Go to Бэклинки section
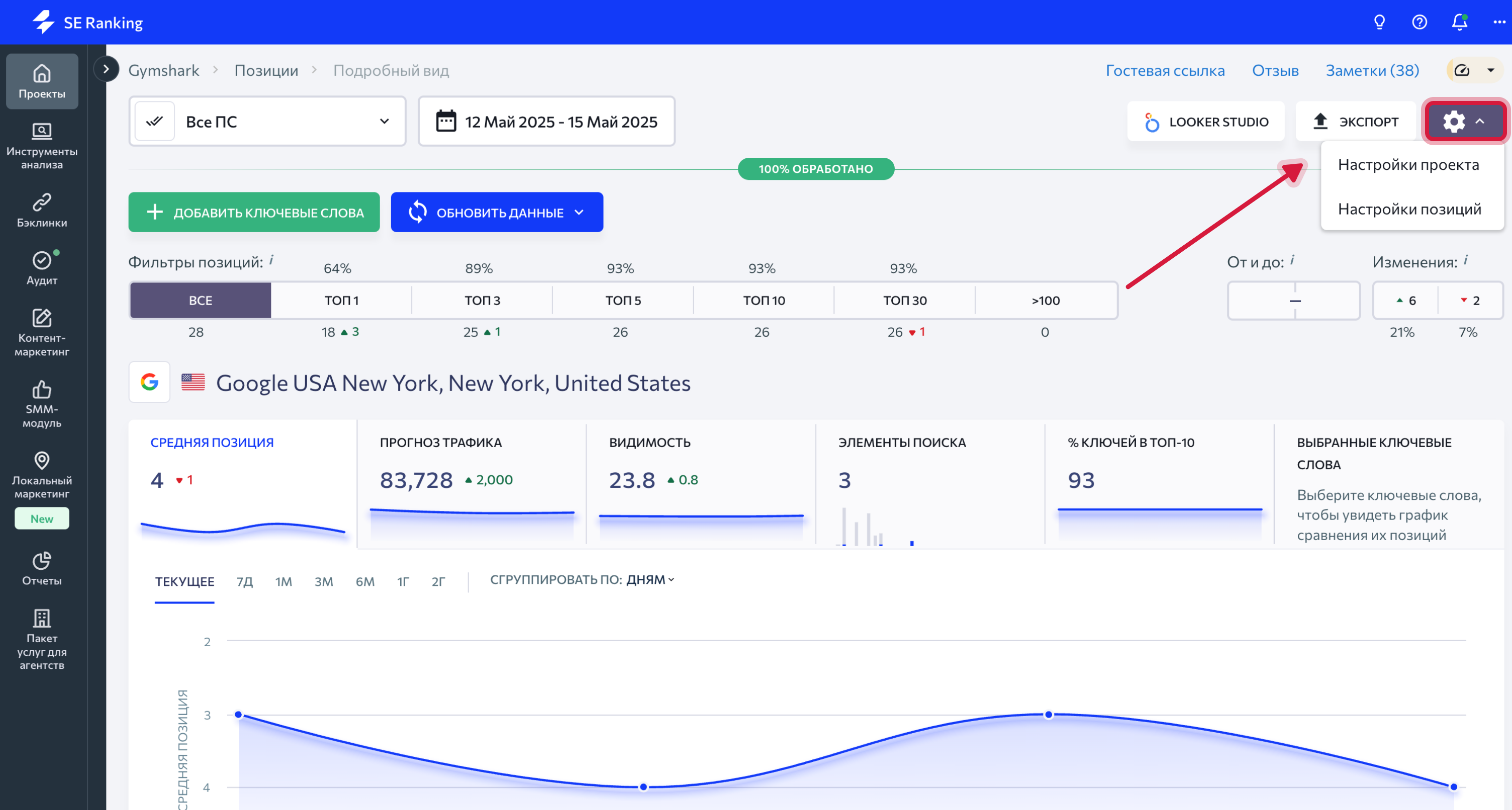1512x810 pixels. pos(42,210)
